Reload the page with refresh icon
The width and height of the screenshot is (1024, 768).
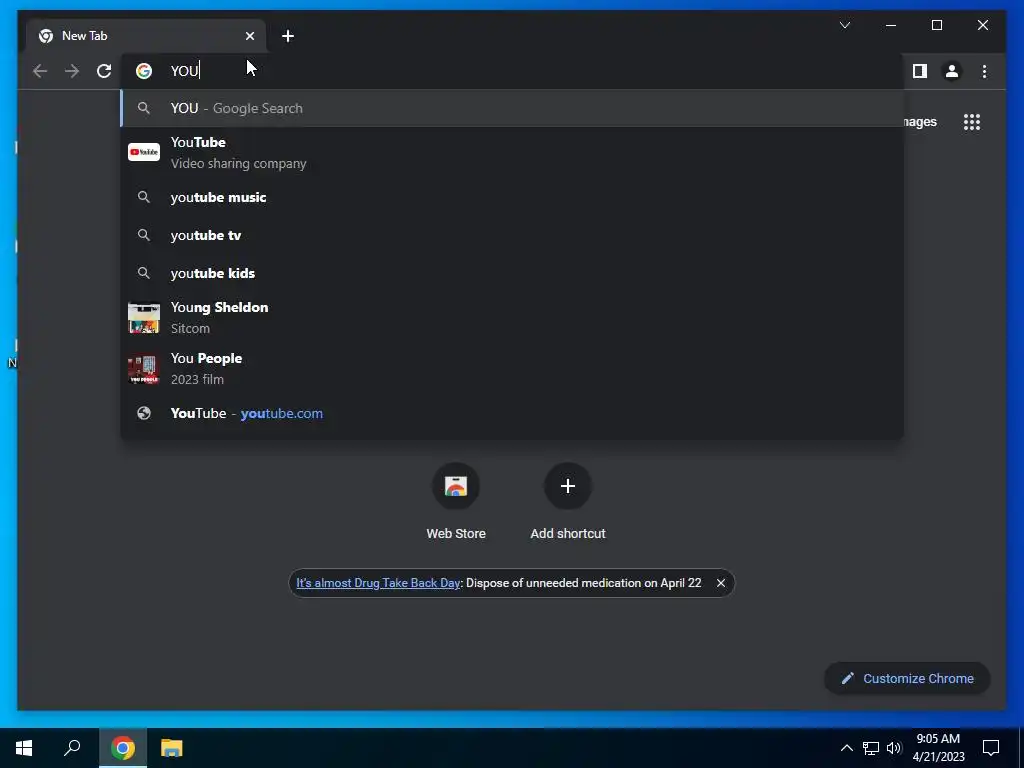(x=104, y=71)
